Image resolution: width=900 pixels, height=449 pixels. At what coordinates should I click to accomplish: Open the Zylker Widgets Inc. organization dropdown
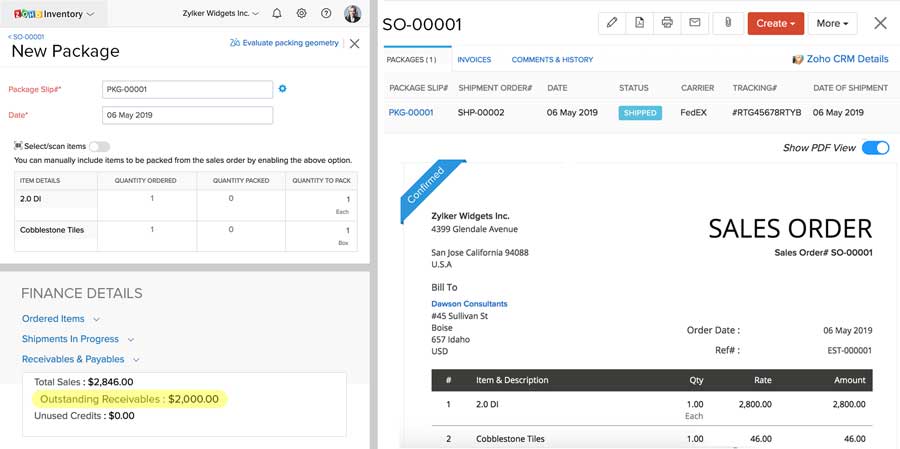[220, 13]
